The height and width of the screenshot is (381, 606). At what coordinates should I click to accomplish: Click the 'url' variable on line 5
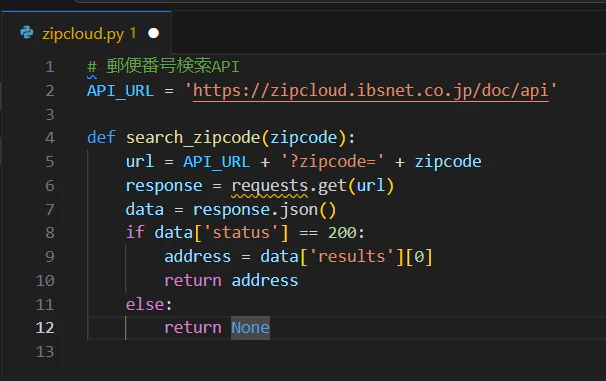(x=140, y=162)
